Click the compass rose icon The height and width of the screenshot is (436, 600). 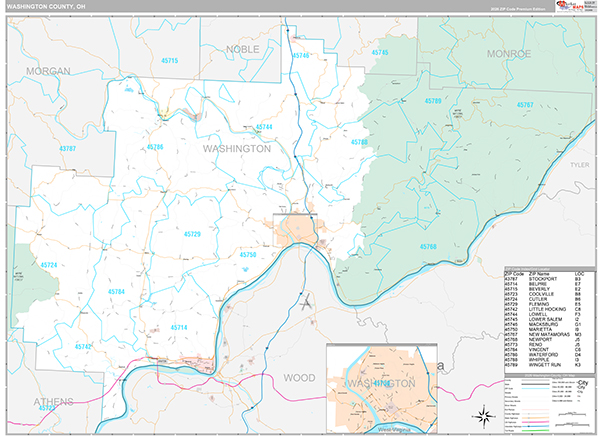[x=481, y=415]
